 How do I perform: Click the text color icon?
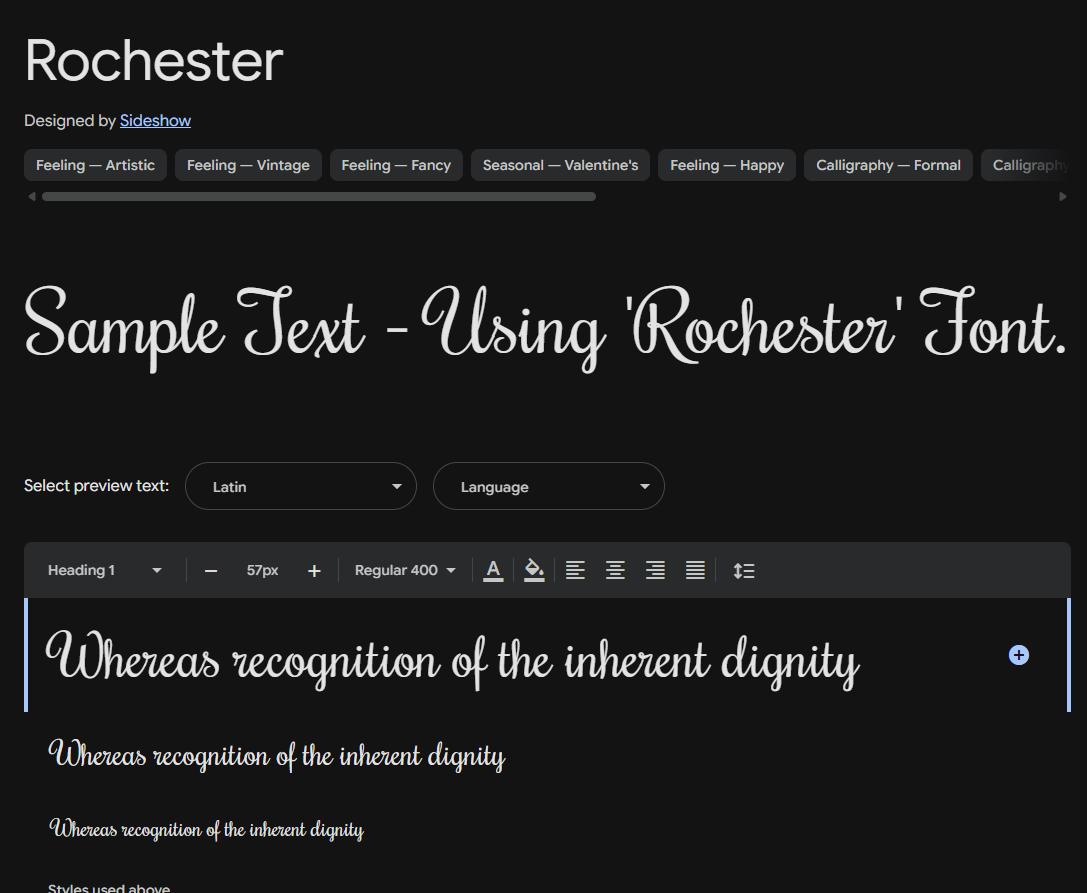tap(493, 571)
